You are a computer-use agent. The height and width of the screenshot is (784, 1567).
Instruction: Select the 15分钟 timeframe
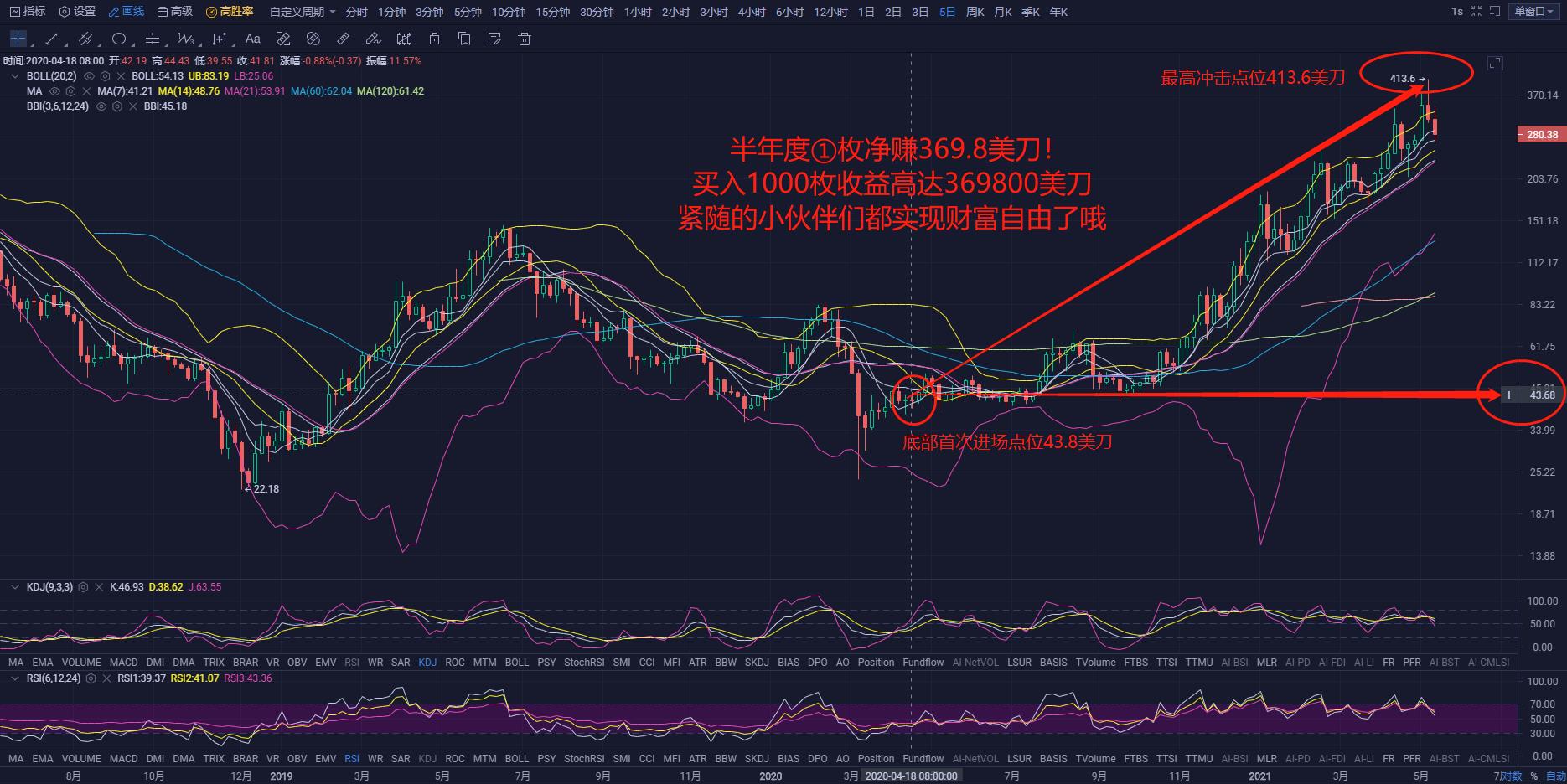(x=553, y=12)
